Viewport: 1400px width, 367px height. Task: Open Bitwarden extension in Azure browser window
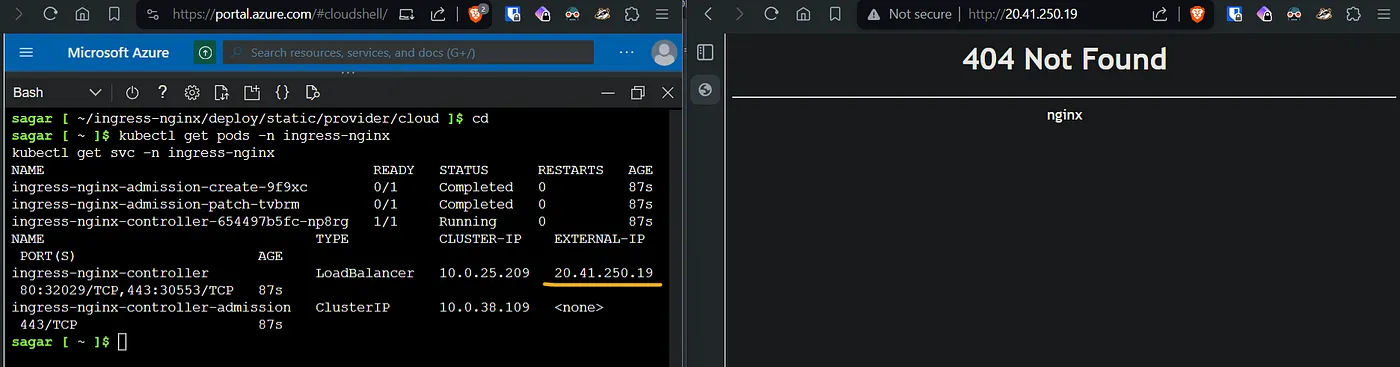513,15
